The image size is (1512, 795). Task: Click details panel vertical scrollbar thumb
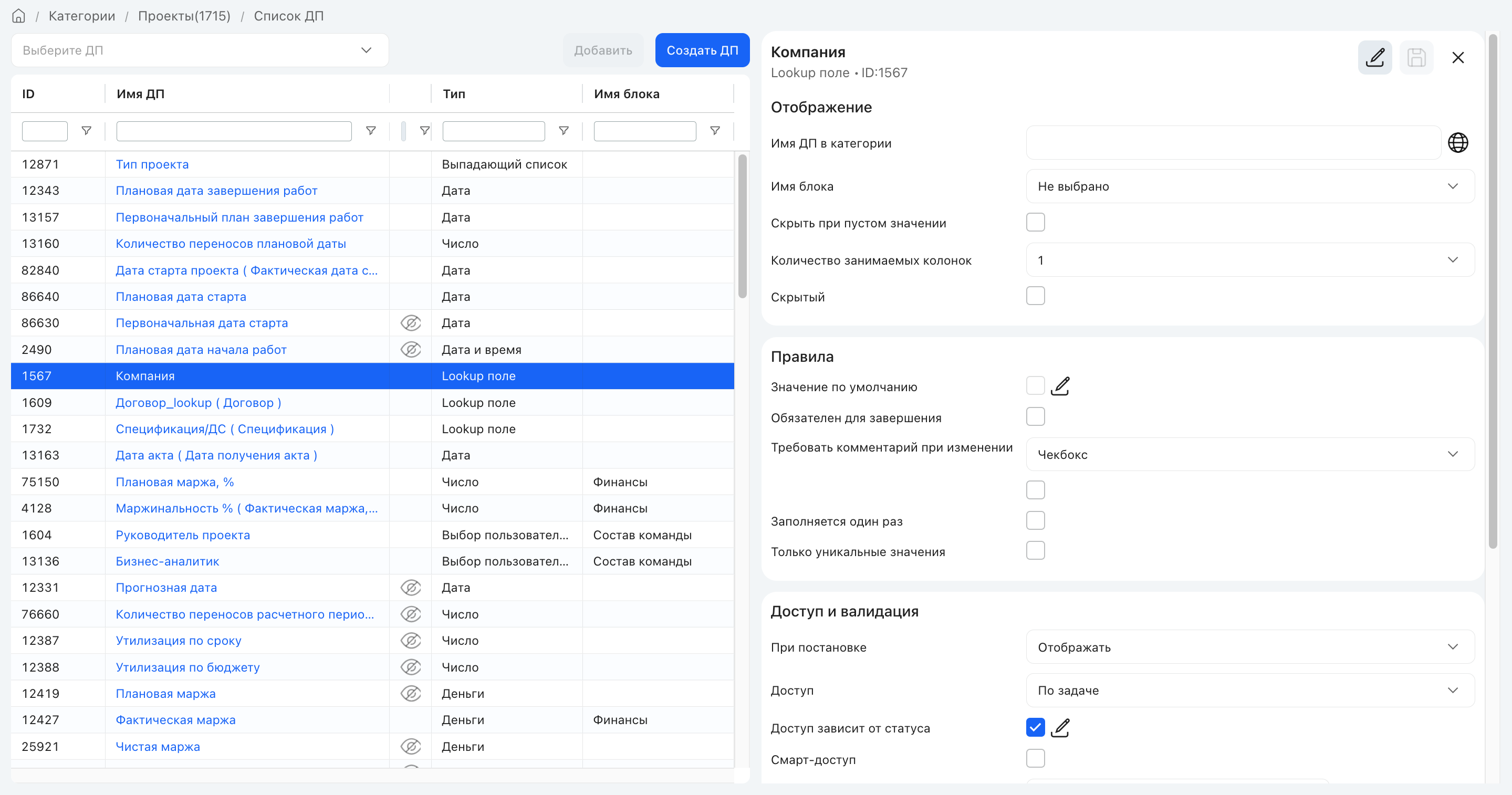[1493, 291]
